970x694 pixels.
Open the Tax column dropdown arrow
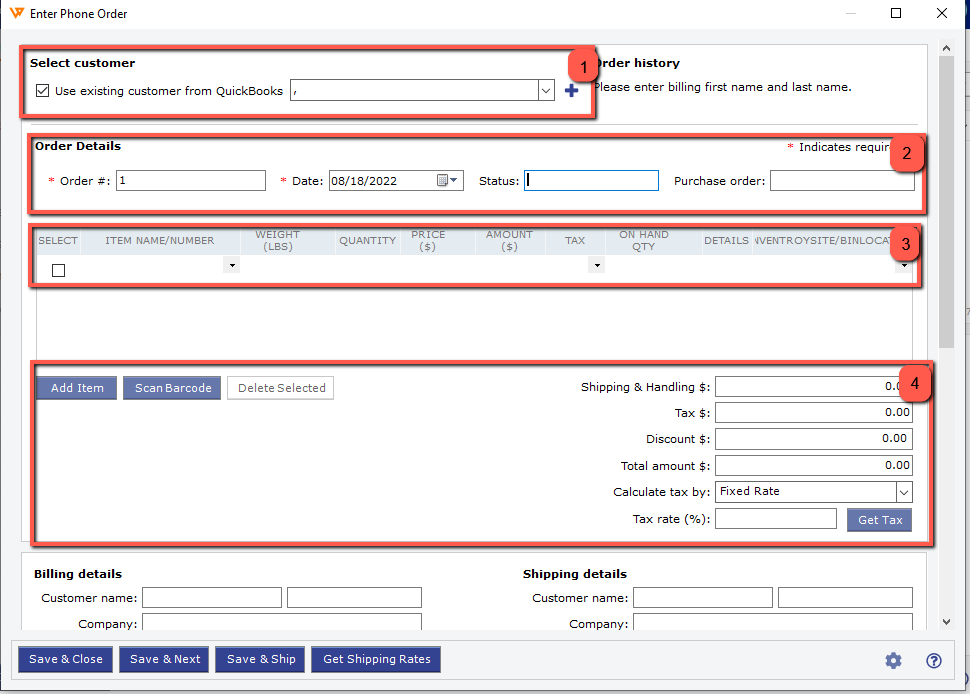tap(597, 266)
